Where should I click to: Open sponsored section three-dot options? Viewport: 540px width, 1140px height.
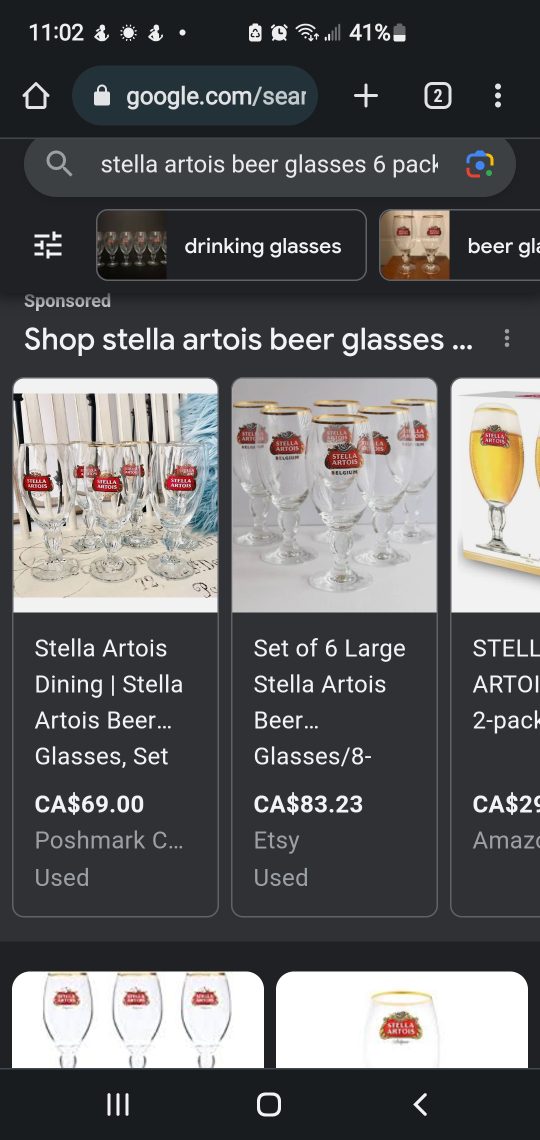point(507,338)
